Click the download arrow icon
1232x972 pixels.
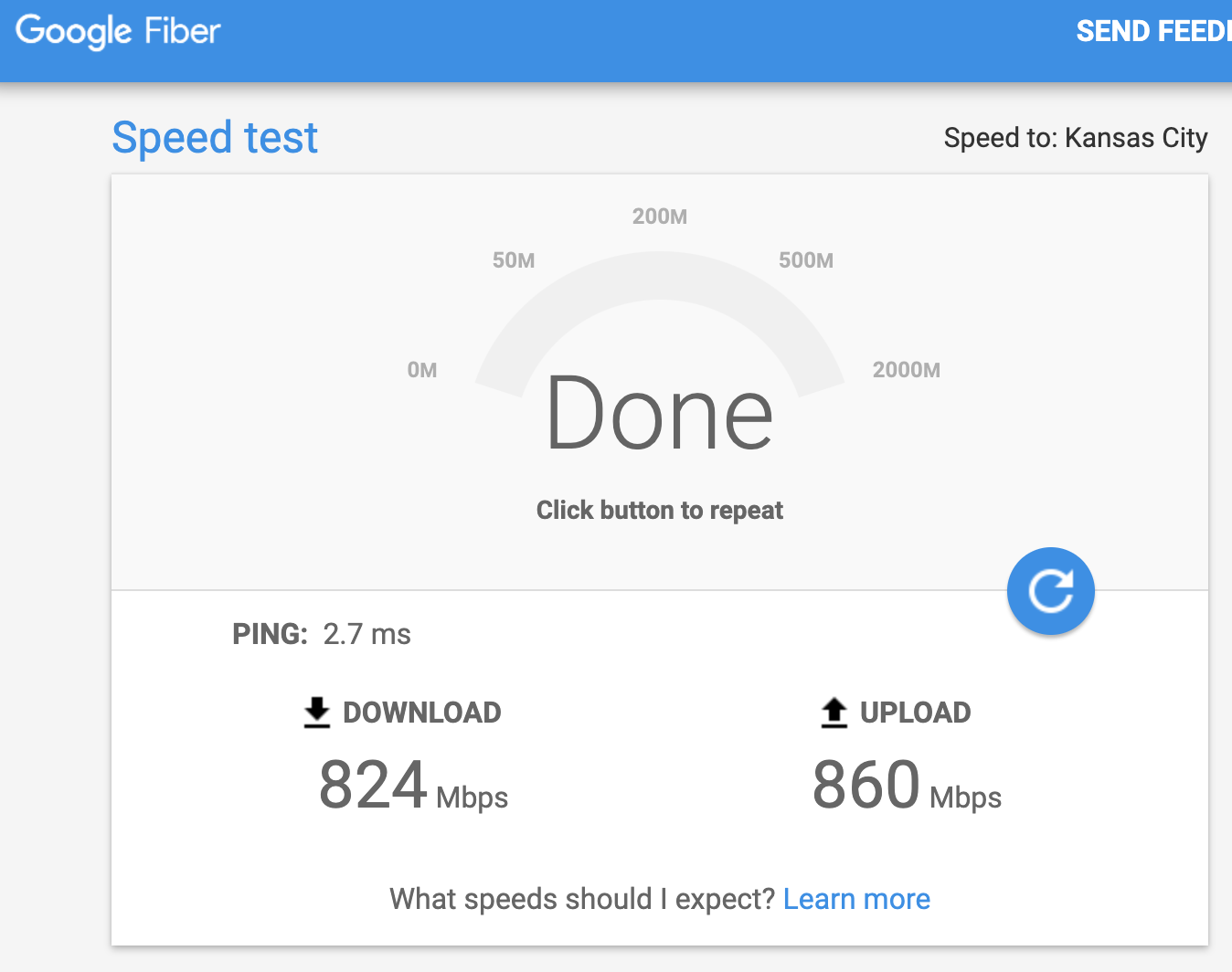[x=317, y=713]
